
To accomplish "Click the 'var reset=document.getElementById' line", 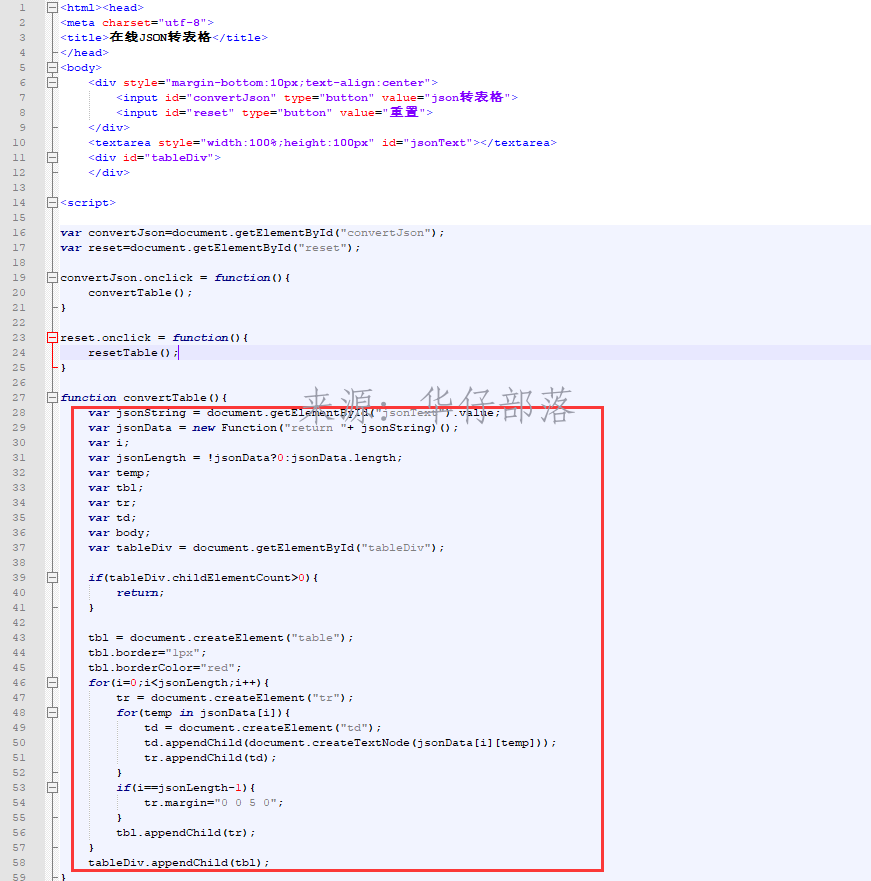I will (210, 248).
